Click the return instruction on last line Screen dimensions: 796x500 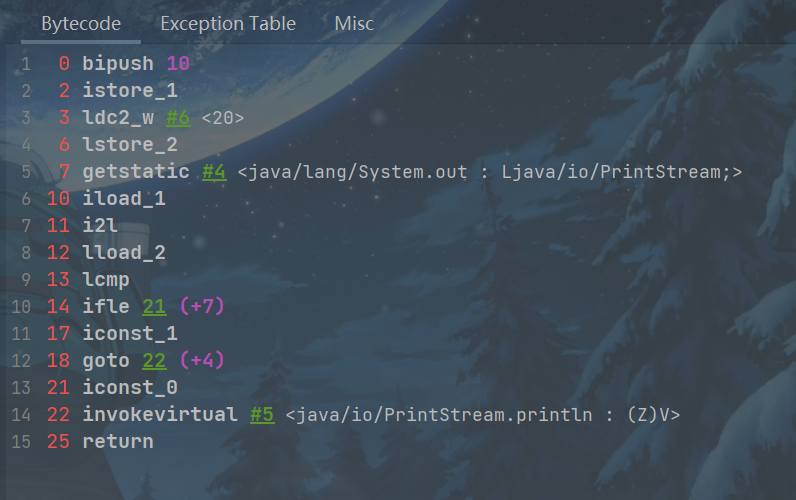tap(118, 441)
